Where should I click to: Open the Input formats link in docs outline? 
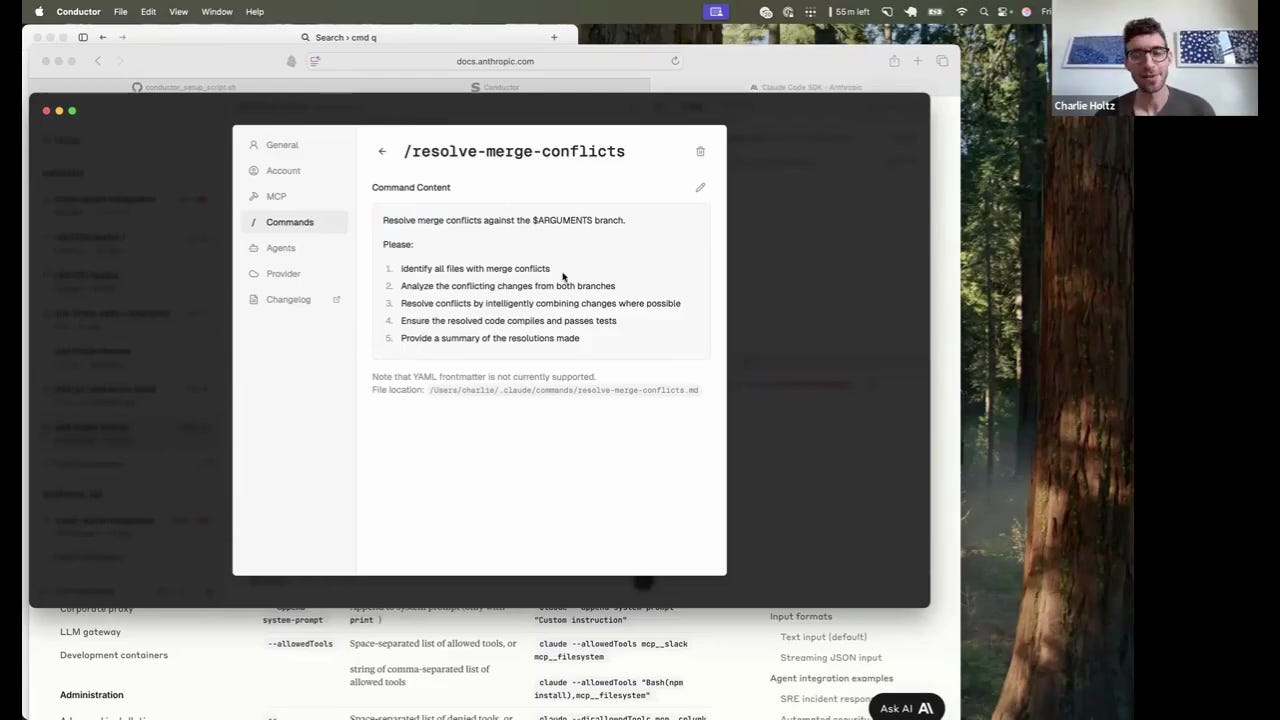pos(801,616)
